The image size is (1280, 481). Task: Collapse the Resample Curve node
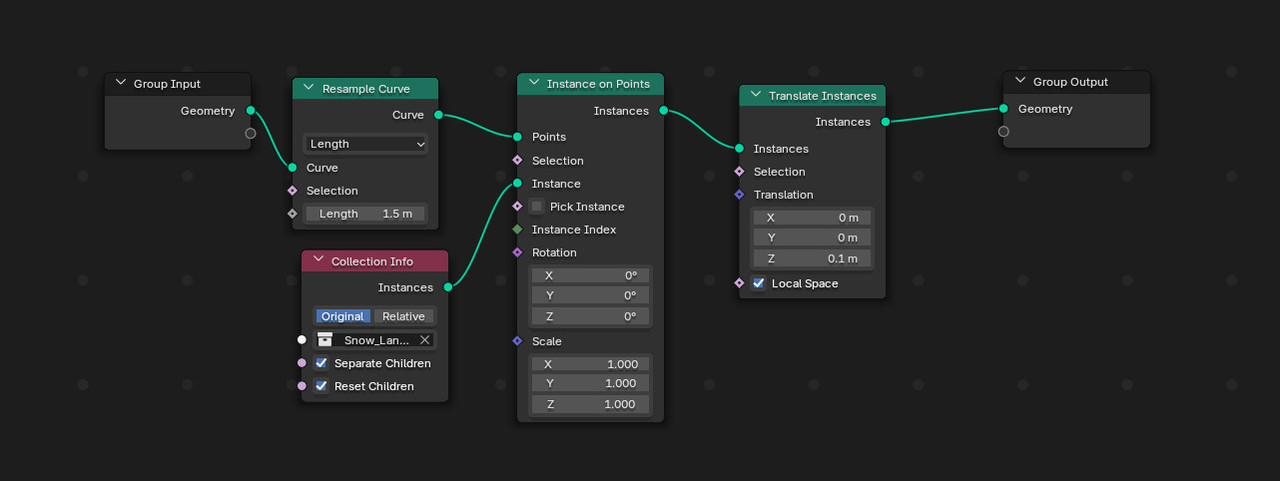pos(309,89)
